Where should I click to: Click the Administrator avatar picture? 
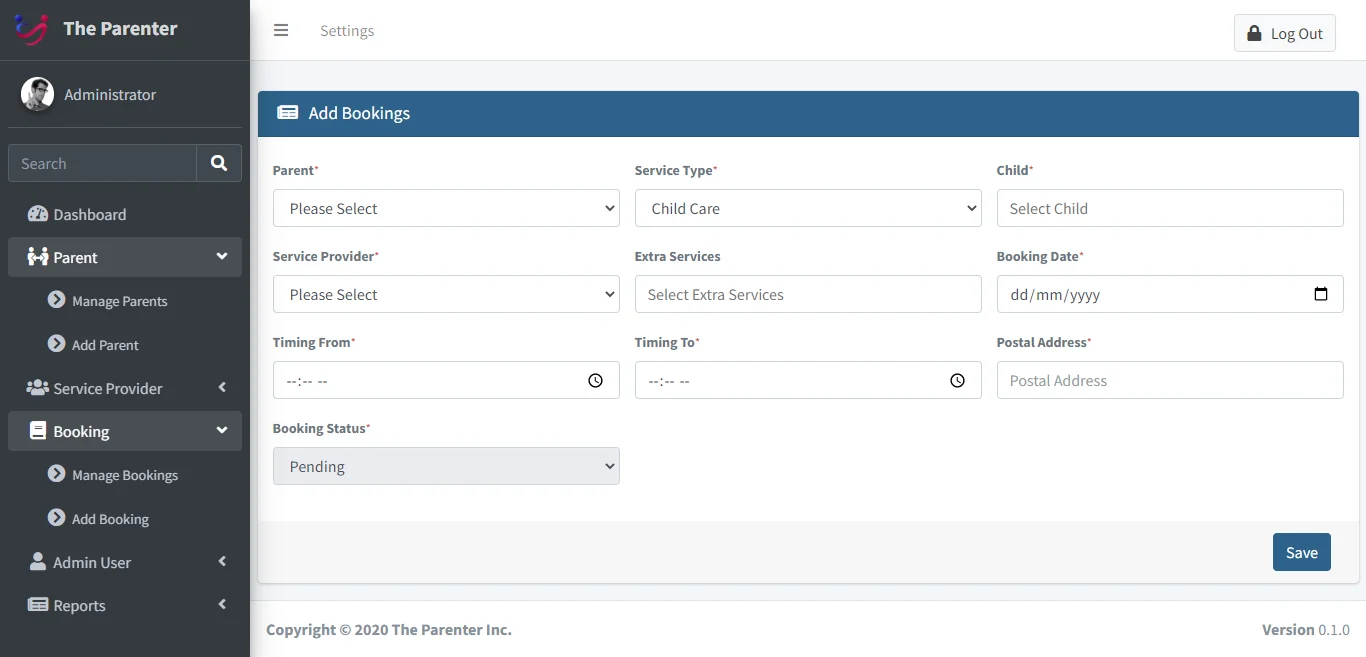(37, 94)
